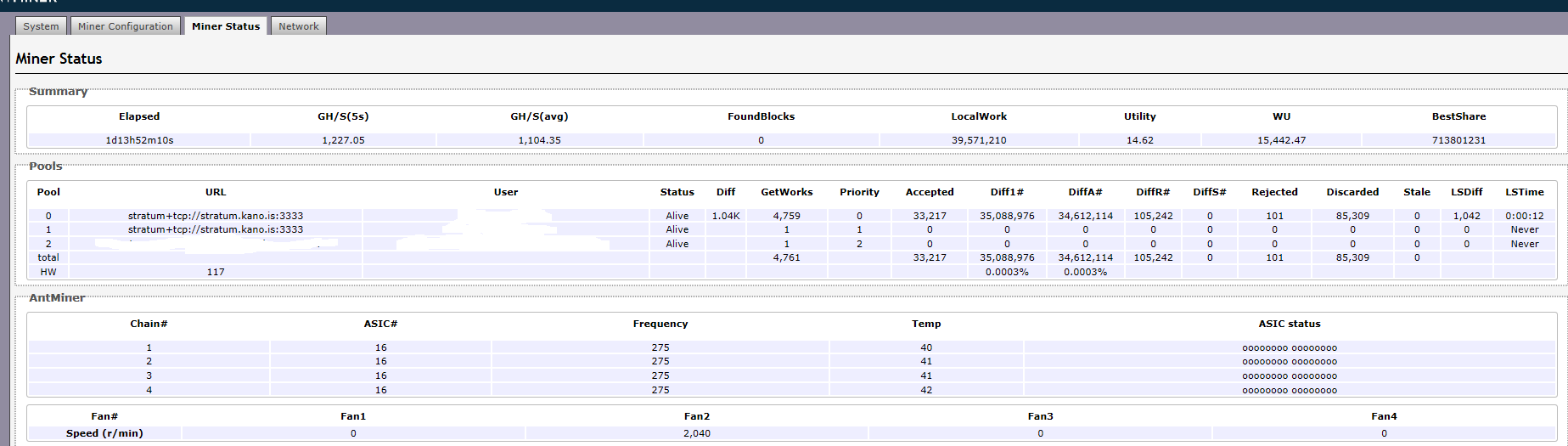Screen dimensions: 1568x446
Task: Click the GH/S(avg) value 1,104.35
Action: (539, 140)
